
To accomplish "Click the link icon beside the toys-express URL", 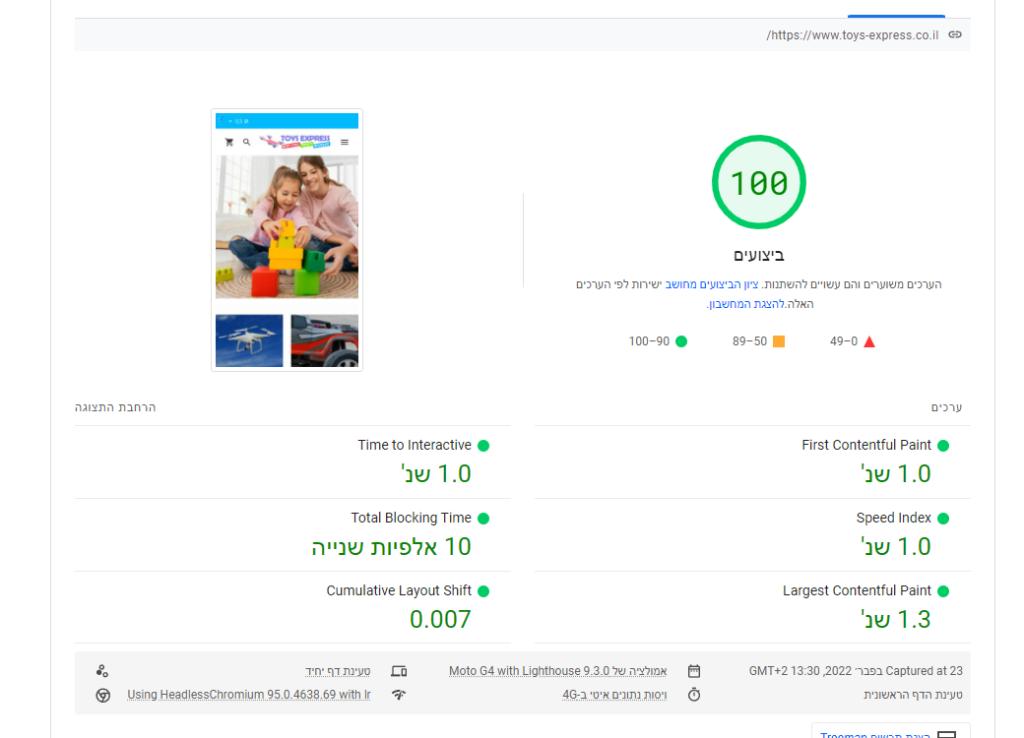I will (x=955, y=35).
